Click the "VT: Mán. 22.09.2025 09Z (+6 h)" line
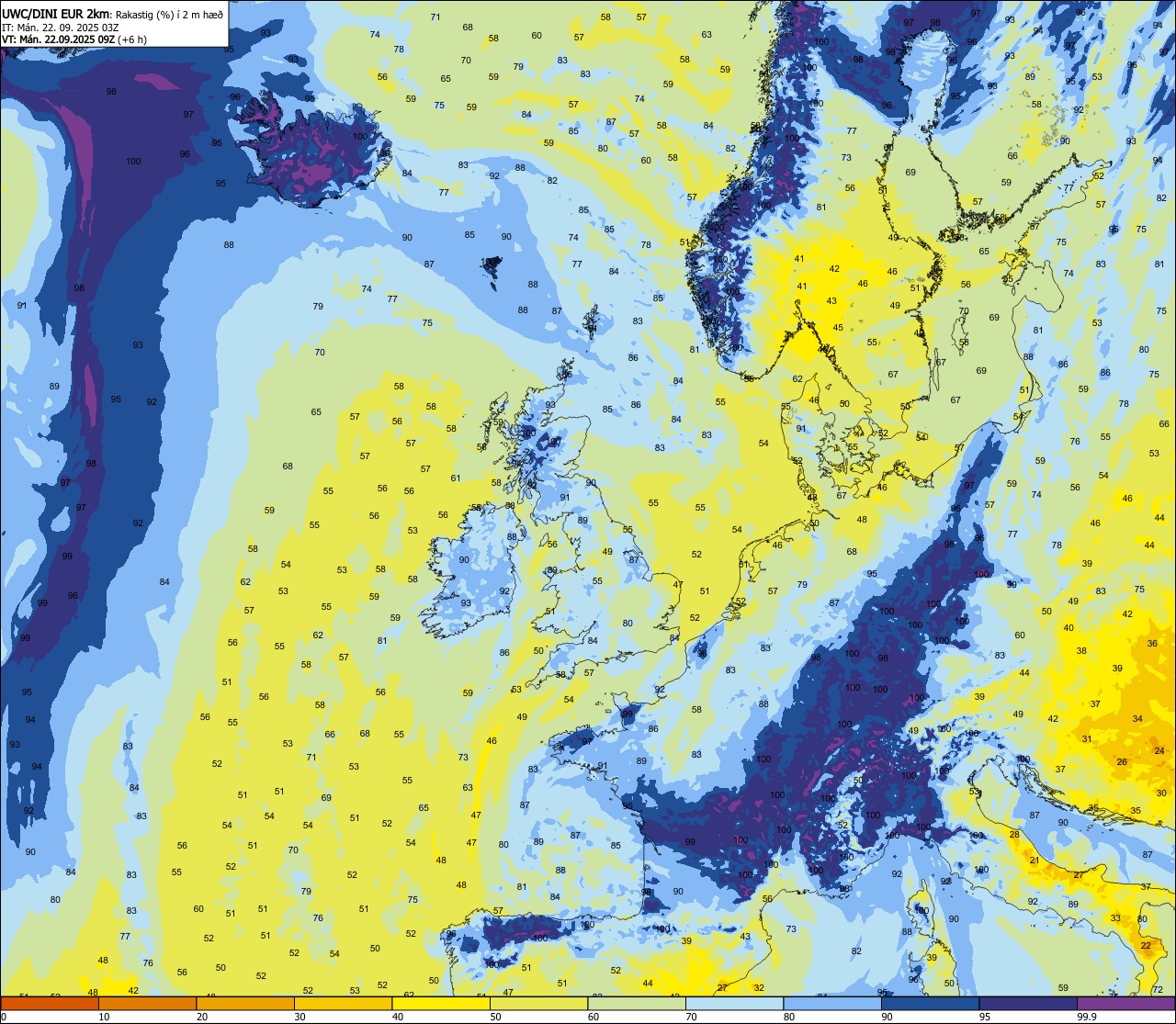Image resolution: width=1176 pixels, height=1024 pixels. (74, 39)
